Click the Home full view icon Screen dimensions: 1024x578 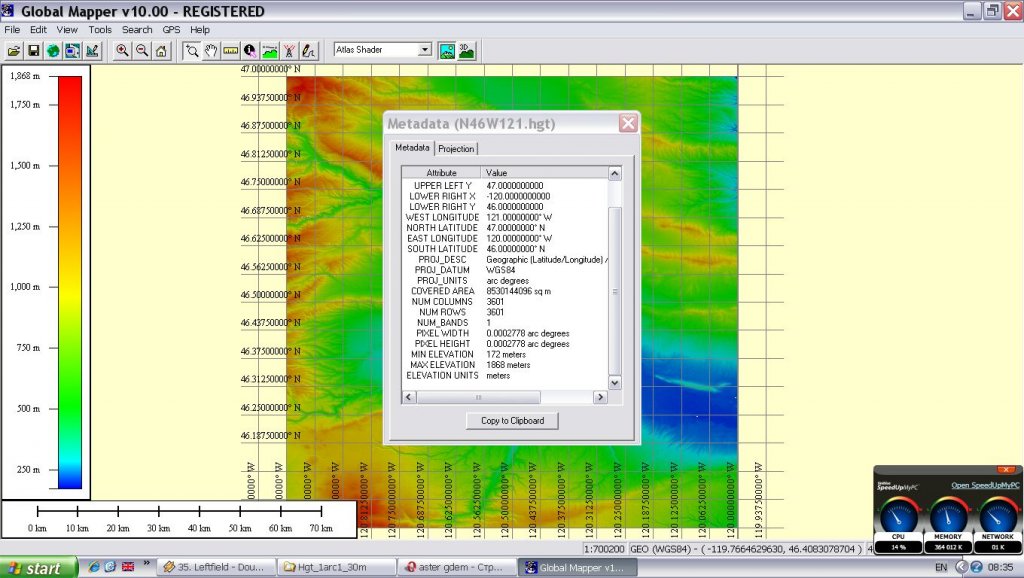(x=160, y=50)
